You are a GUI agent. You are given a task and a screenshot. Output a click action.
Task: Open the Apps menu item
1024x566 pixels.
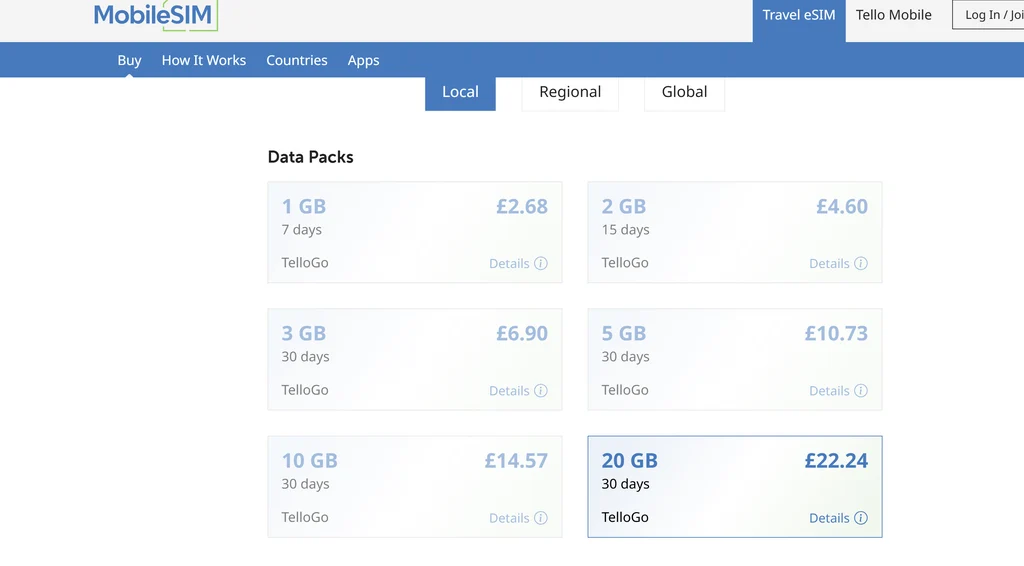(363, 60)
